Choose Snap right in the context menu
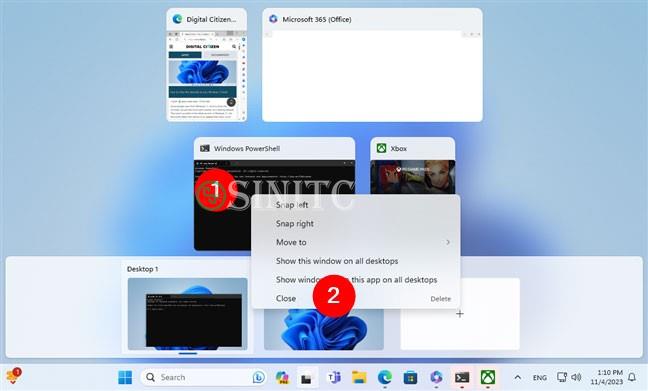The height and width of the screenshot is (391, 648). click(x=355, y=224)
